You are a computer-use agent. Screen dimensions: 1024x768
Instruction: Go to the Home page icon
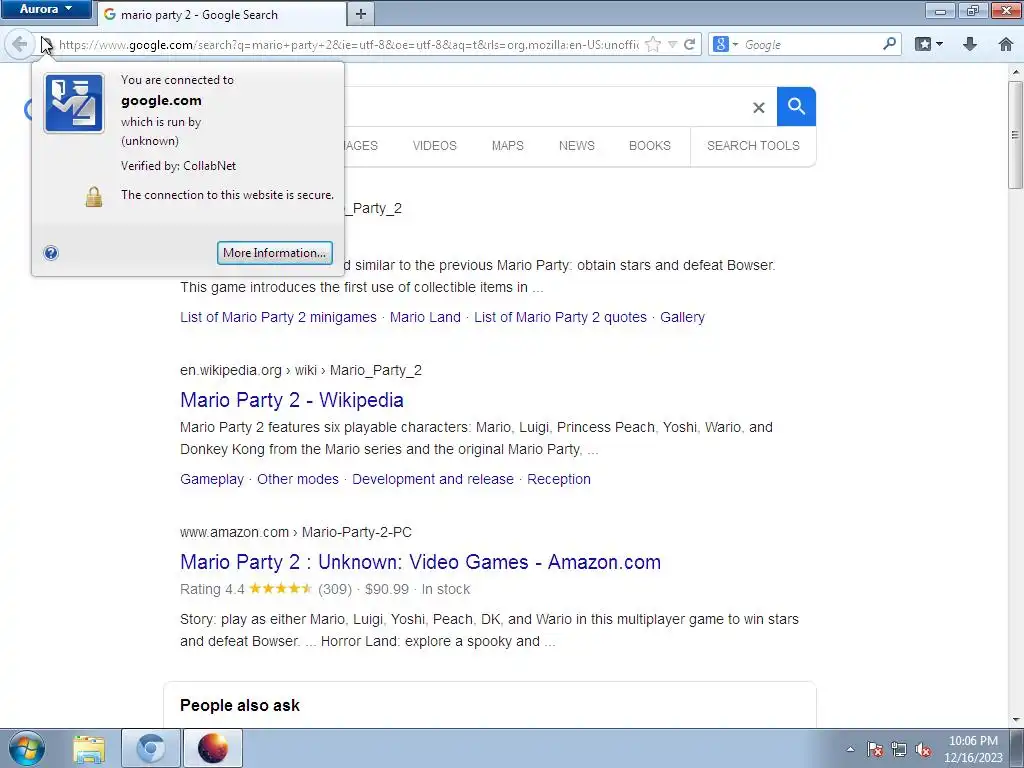[1006, 44]
